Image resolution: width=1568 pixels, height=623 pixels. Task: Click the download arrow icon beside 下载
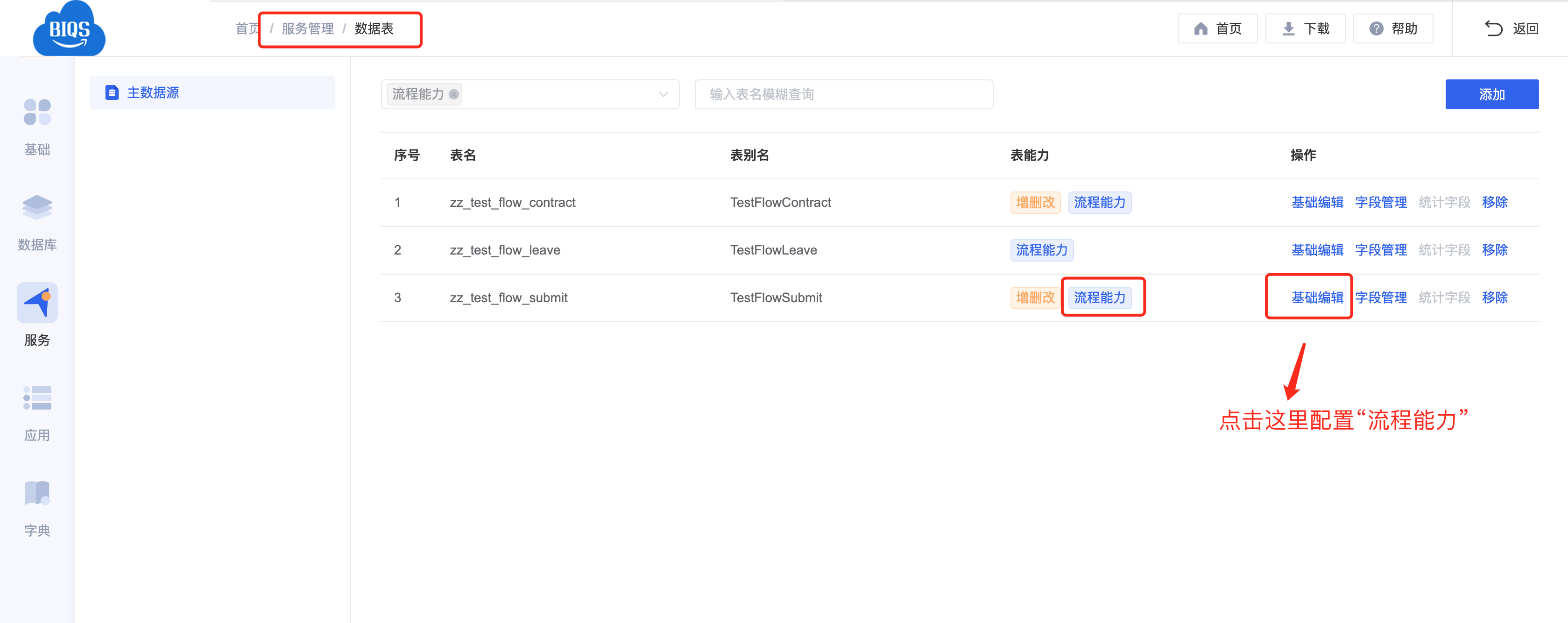pyautogui.click(x=1288, y=28)
